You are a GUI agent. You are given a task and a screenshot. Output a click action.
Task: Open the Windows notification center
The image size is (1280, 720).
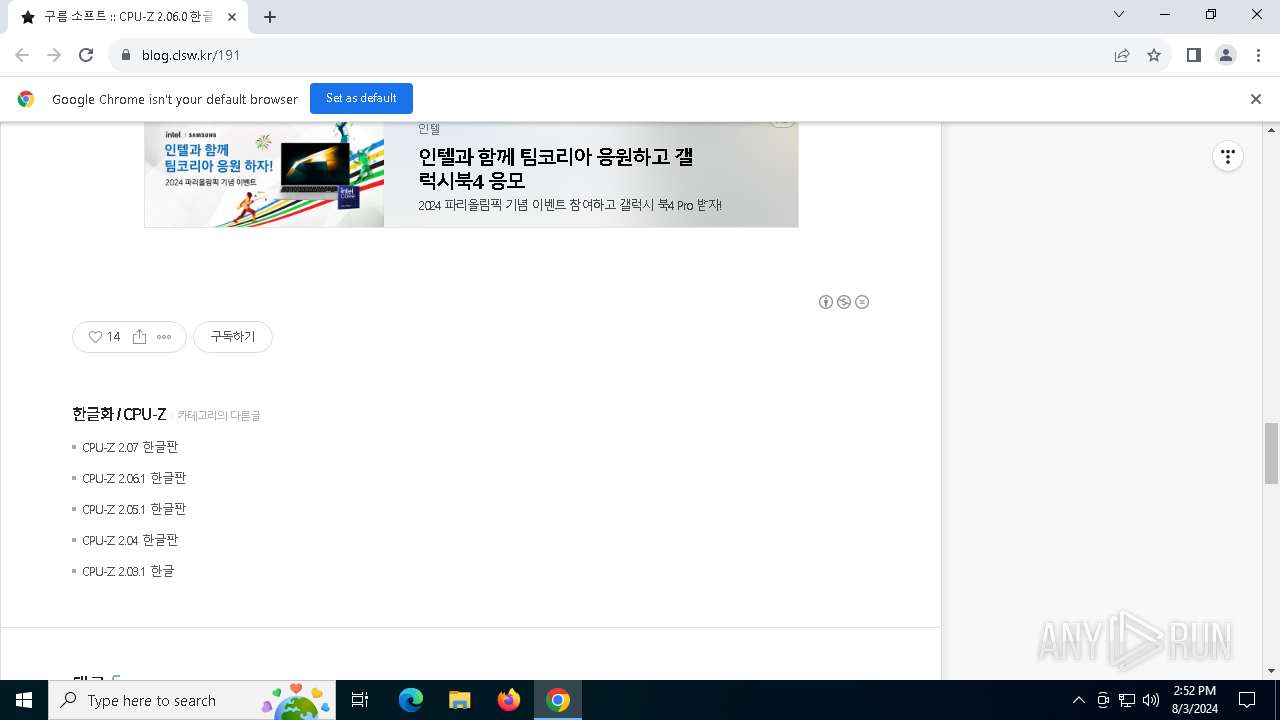[x=1247, y=700]
